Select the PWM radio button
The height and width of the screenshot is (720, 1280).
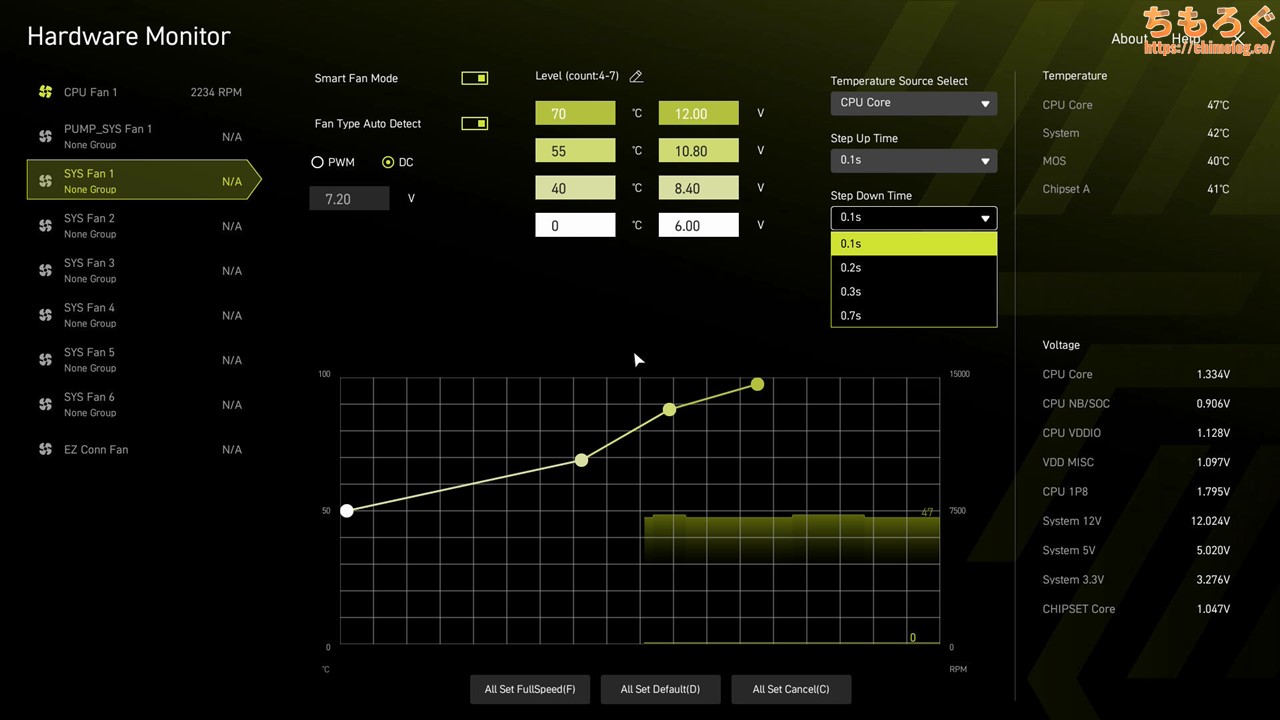[318, 162]
